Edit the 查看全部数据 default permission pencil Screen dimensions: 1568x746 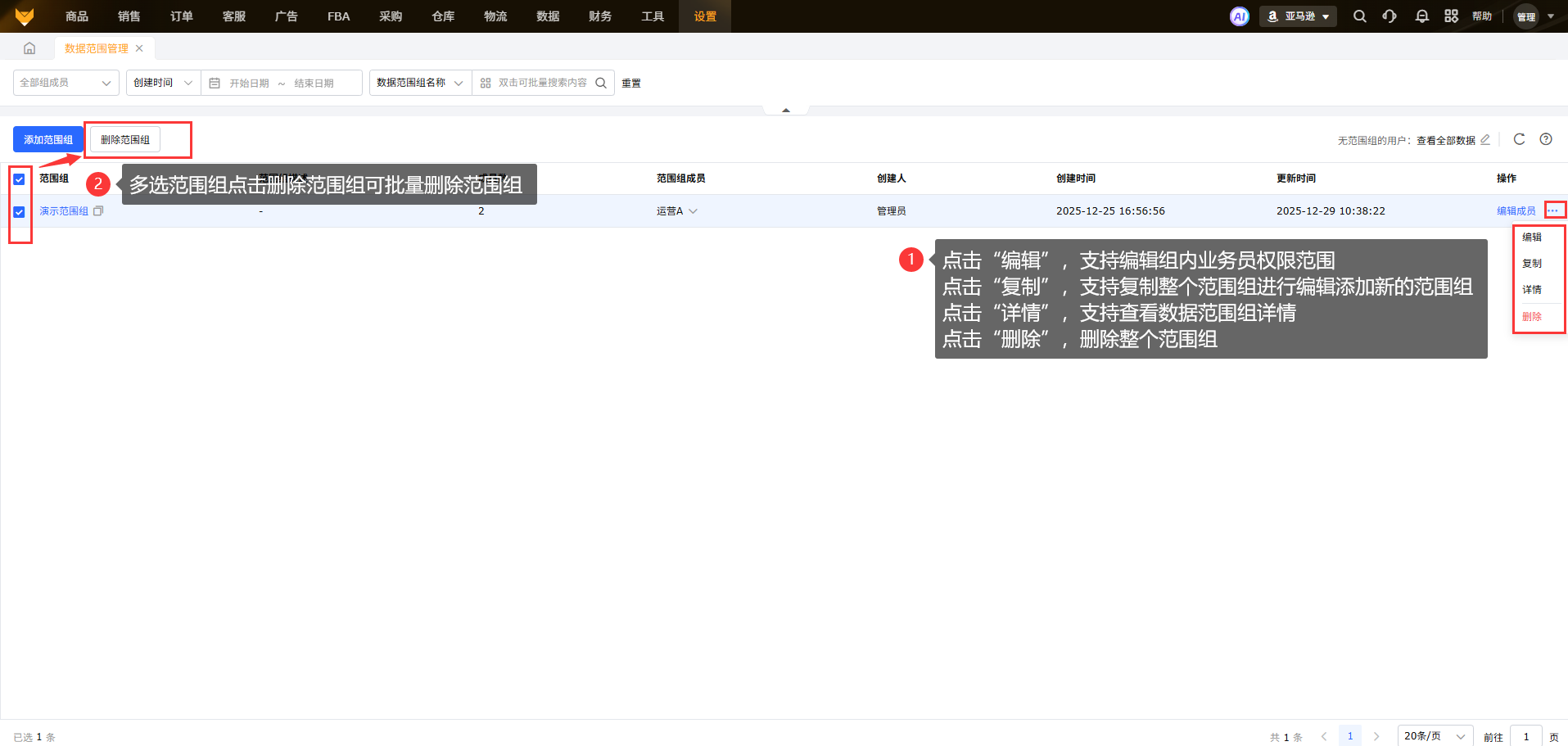pos(1485,140)
